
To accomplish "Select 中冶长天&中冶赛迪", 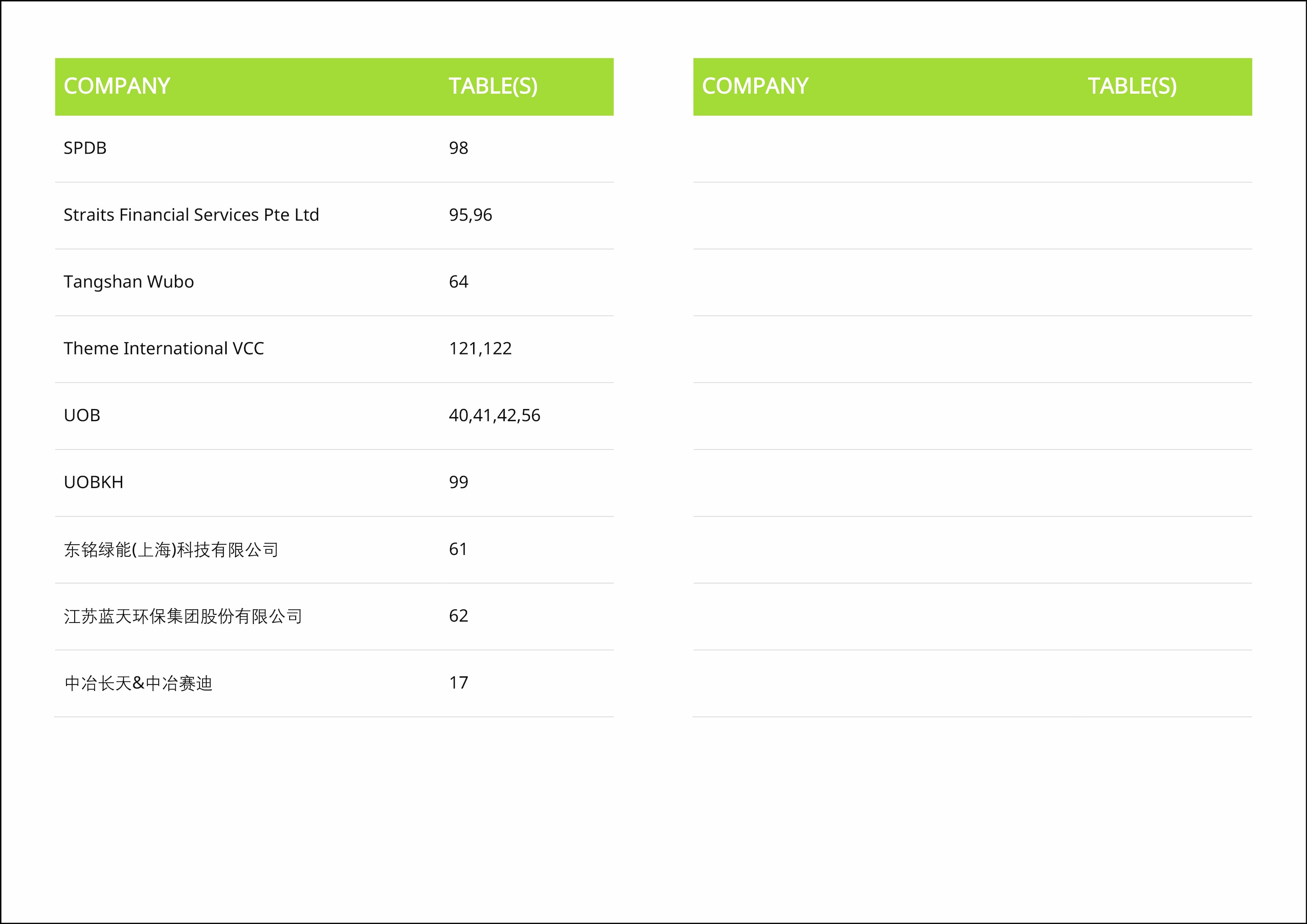I will pos(138,683).
